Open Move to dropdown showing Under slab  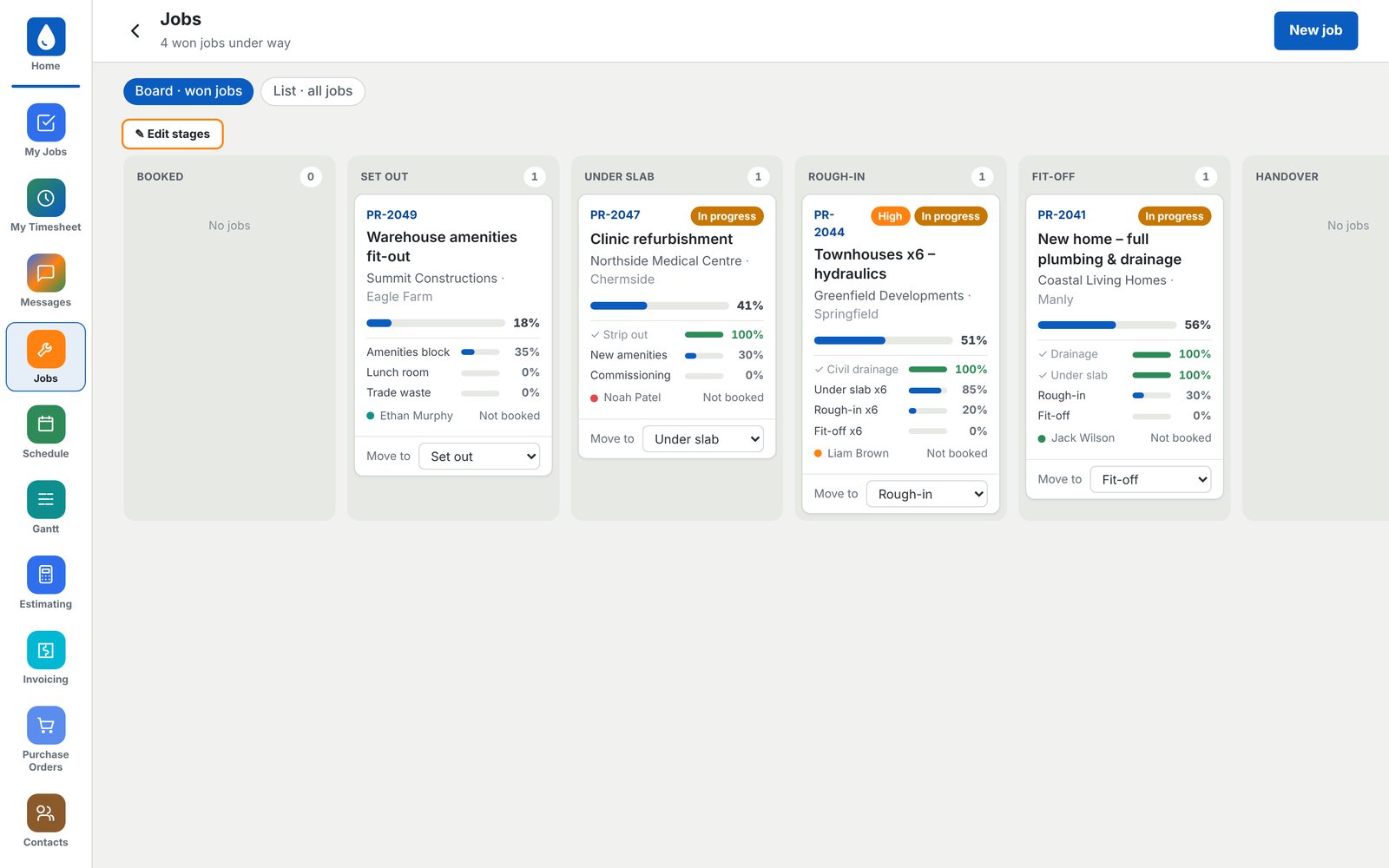pyautogui.click(x=703, y=439)
